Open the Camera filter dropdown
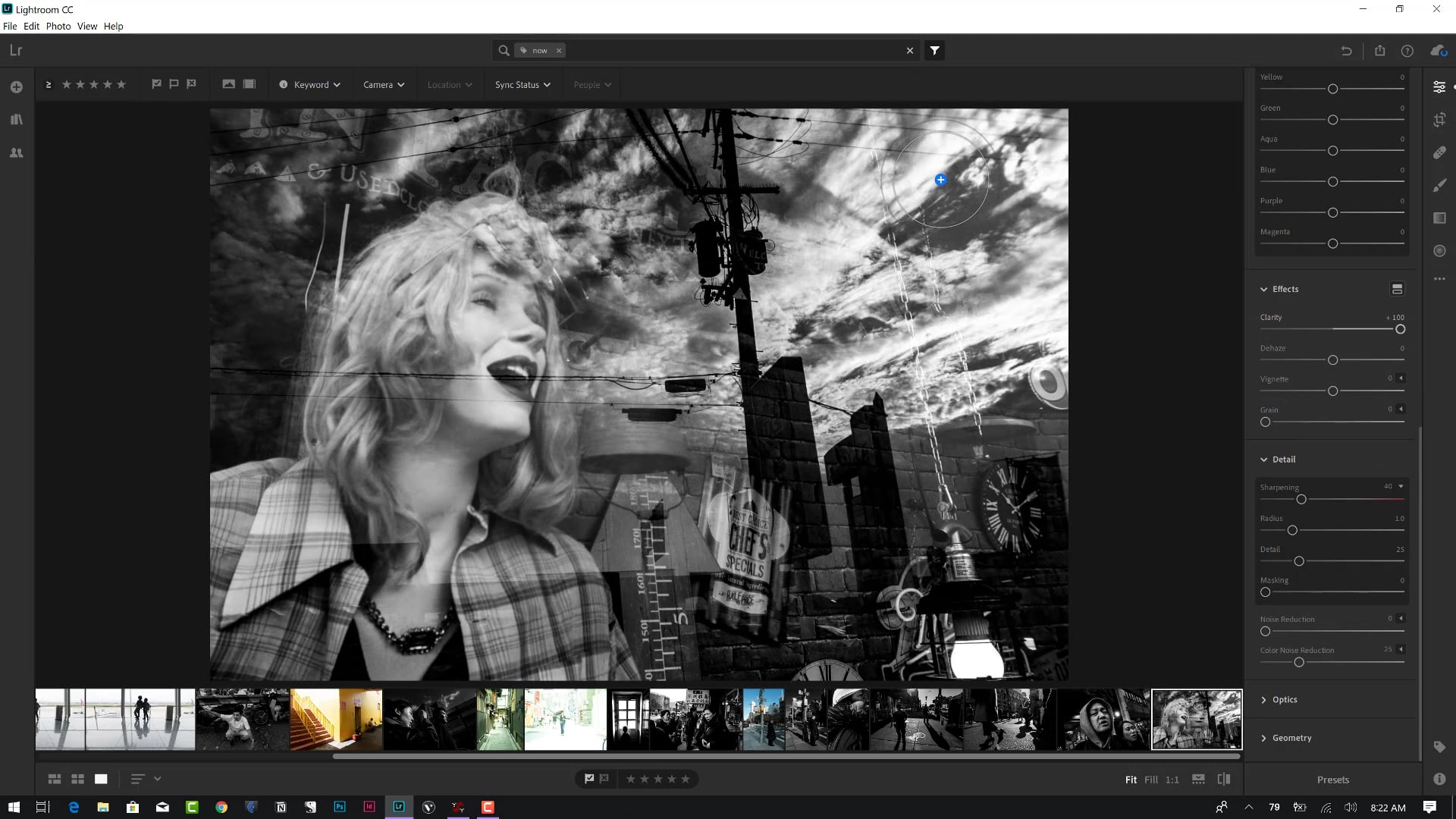Viewport: 1456px width, 819px height. (x=384, y=85)
